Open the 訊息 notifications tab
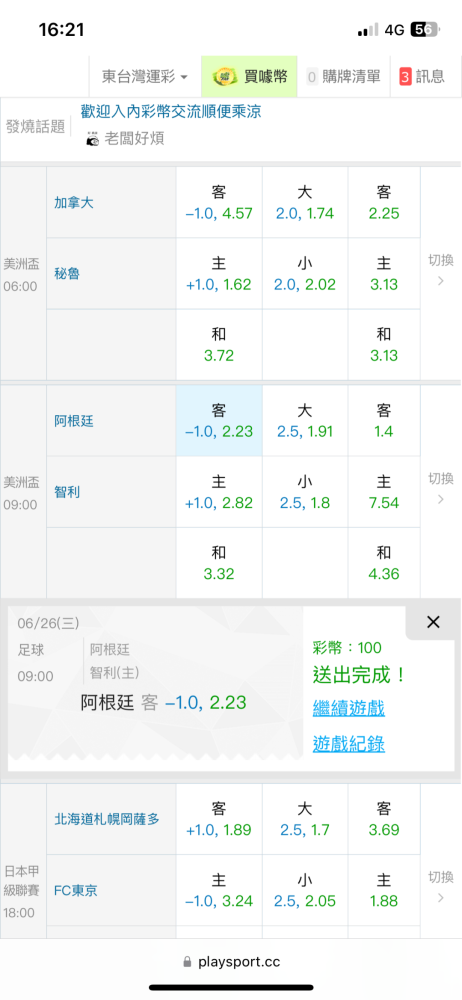Viewport: 462px width, 1000px height. point(422,77)
